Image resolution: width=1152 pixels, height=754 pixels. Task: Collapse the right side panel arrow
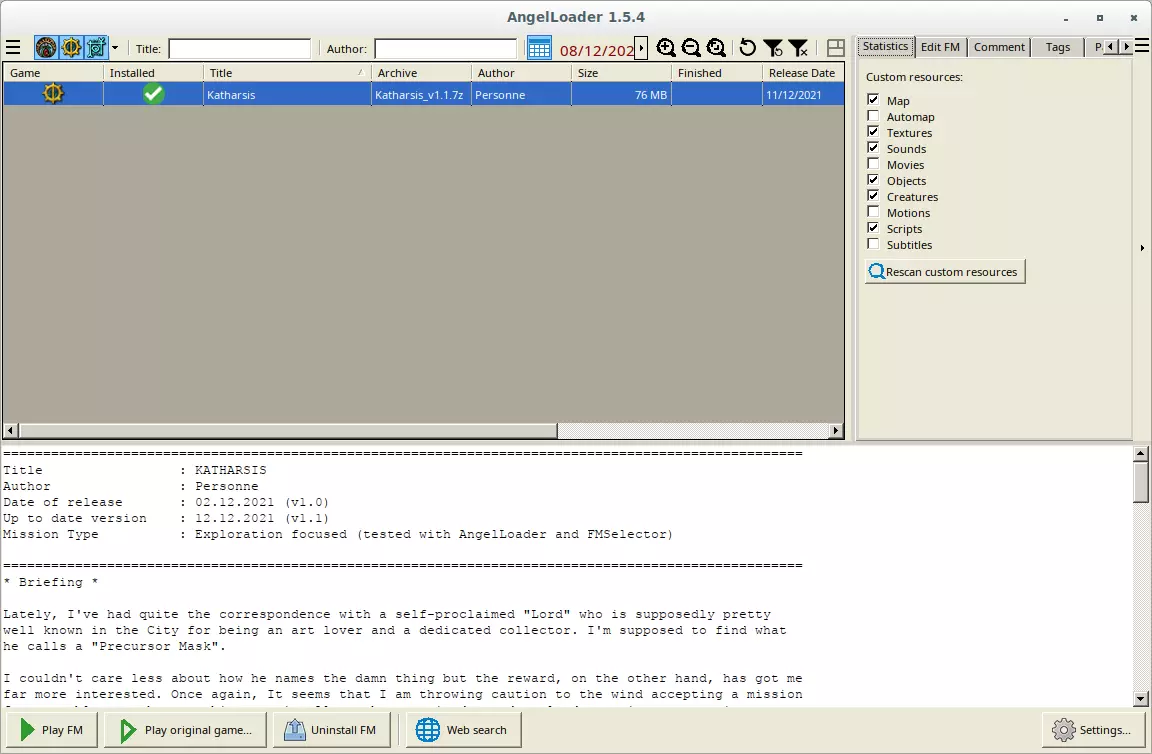pos(1142,248)
